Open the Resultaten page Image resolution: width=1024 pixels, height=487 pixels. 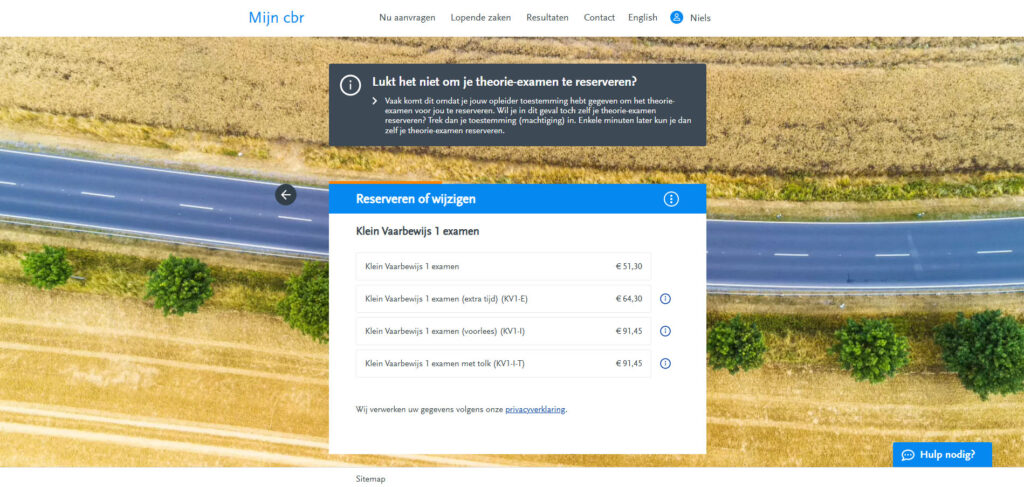[x=547, y=18]
